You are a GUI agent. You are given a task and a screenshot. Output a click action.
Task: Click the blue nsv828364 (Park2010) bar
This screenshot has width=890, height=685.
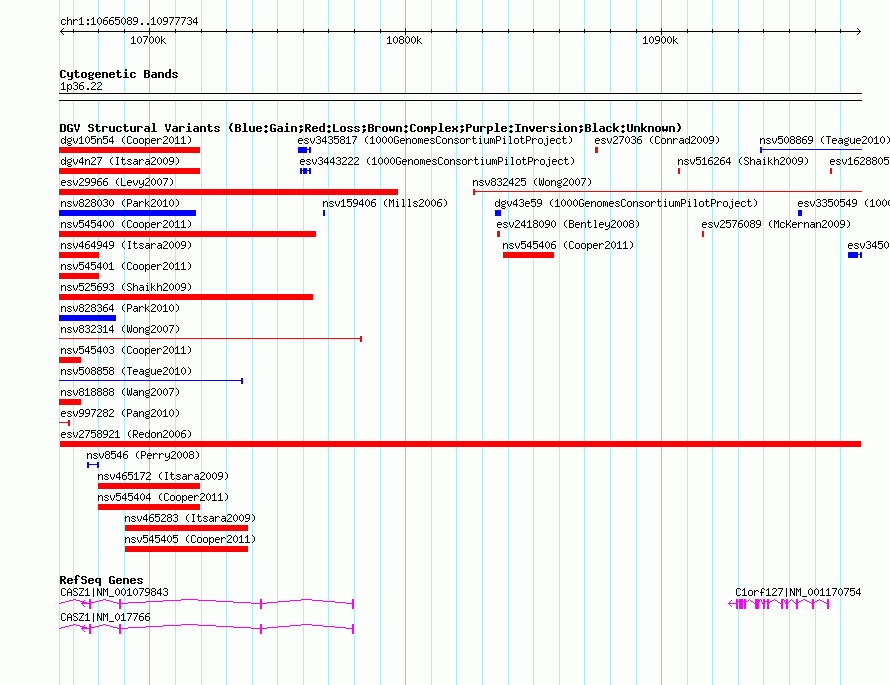click(87, 318)
